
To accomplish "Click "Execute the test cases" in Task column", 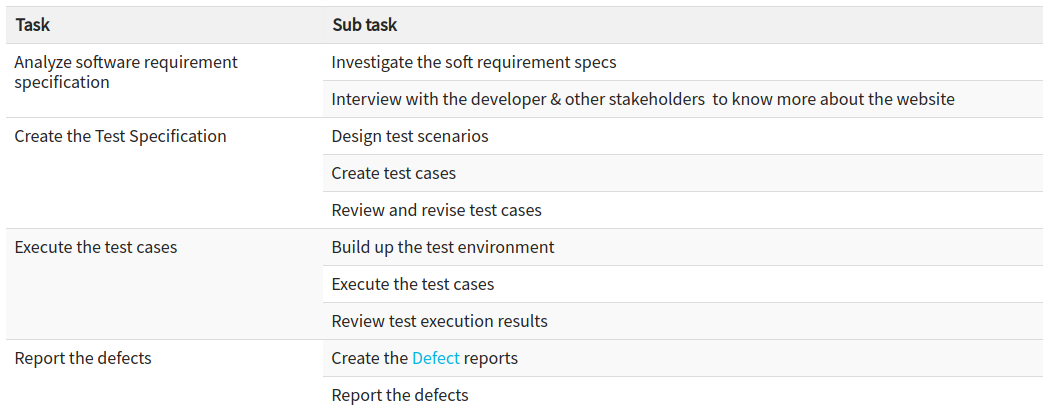I will [96, 247].
